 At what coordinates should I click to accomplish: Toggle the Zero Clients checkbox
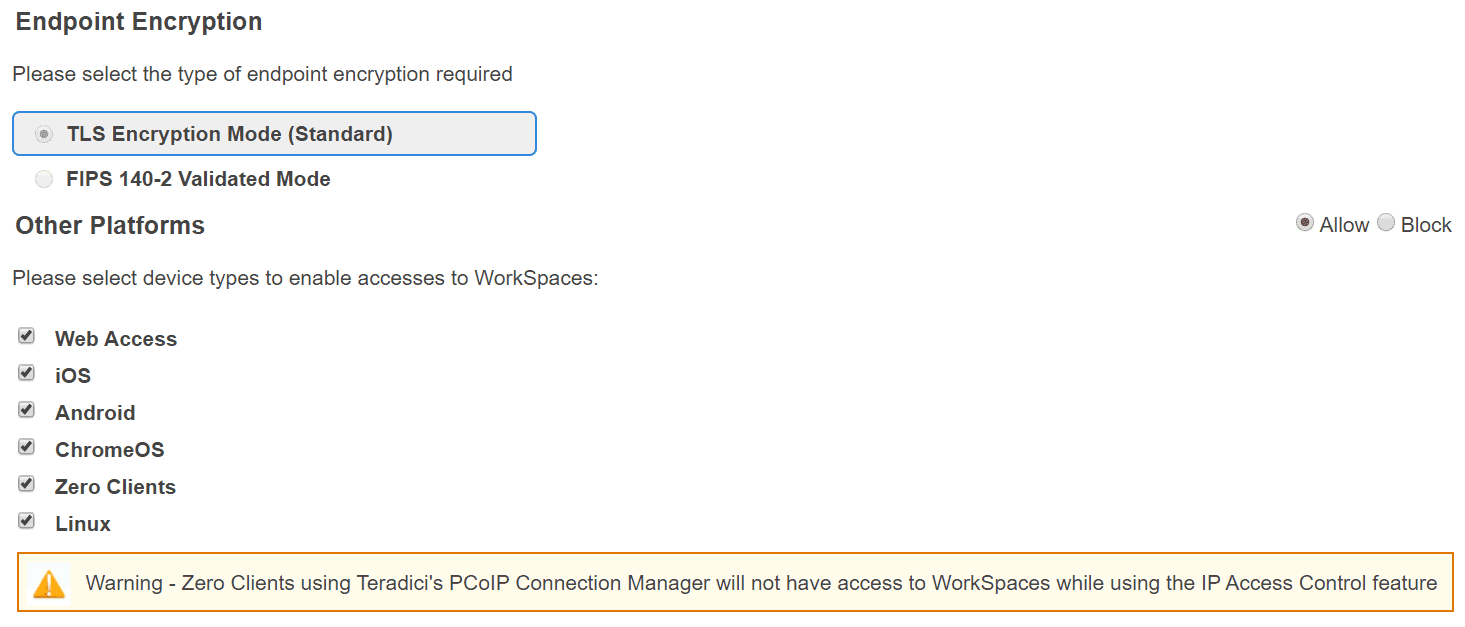point(27,484)
